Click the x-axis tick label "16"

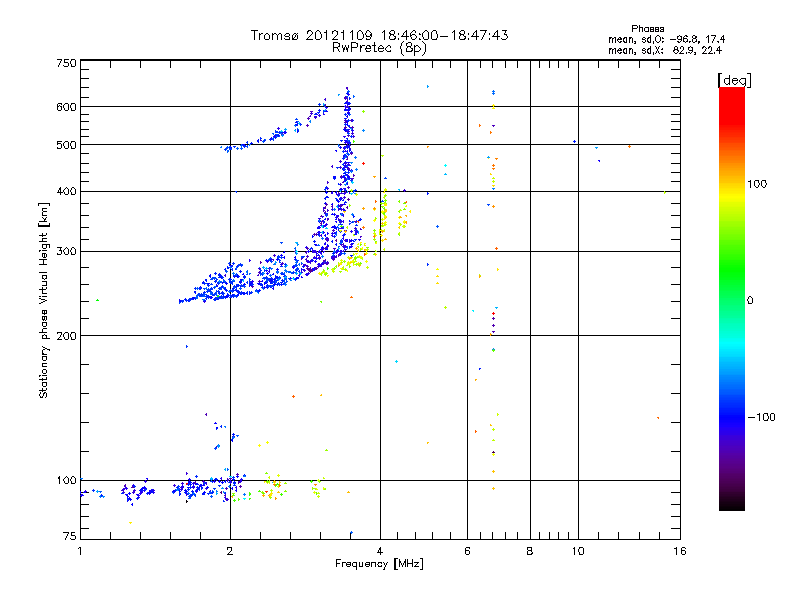(680, 551)
